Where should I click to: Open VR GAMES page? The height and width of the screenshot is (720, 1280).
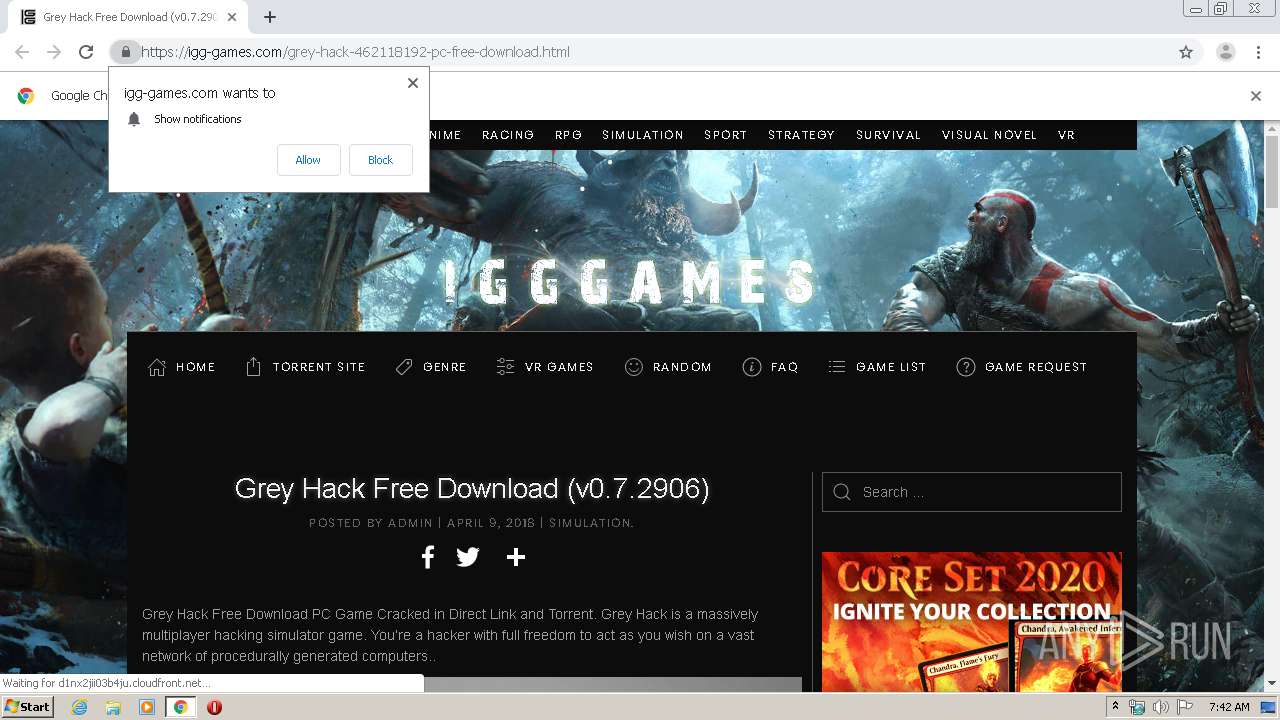pos(545,367)
